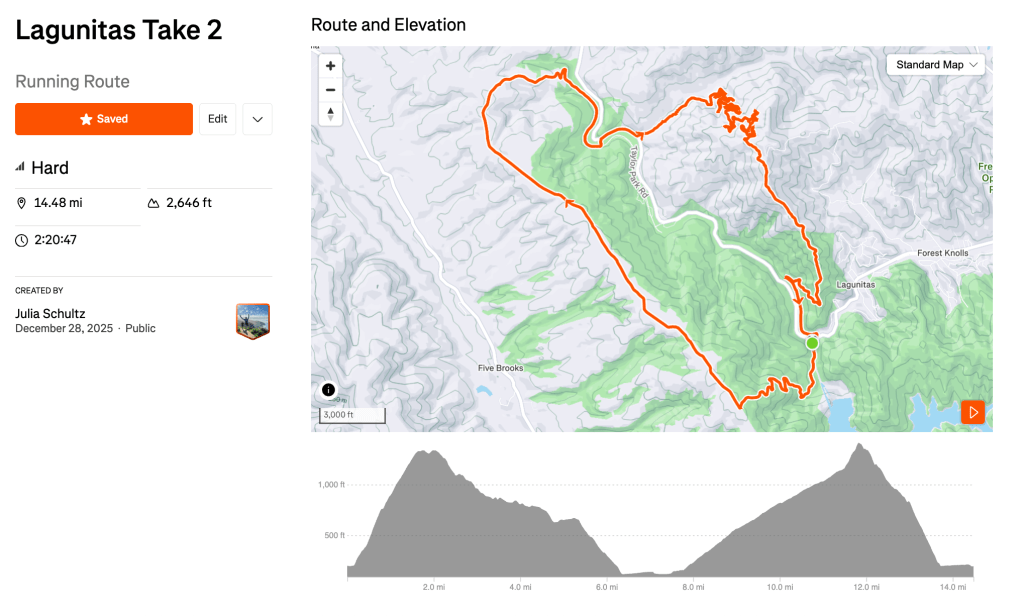
Task: Zoom in on the route map
Action: 330,66
